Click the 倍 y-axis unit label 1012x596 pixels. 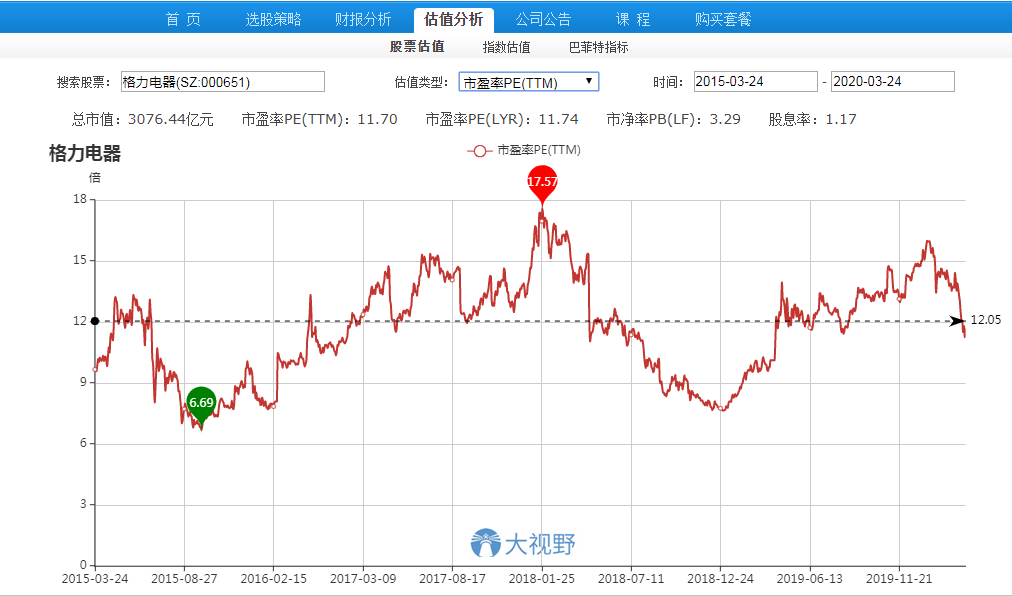coord(95,178)
